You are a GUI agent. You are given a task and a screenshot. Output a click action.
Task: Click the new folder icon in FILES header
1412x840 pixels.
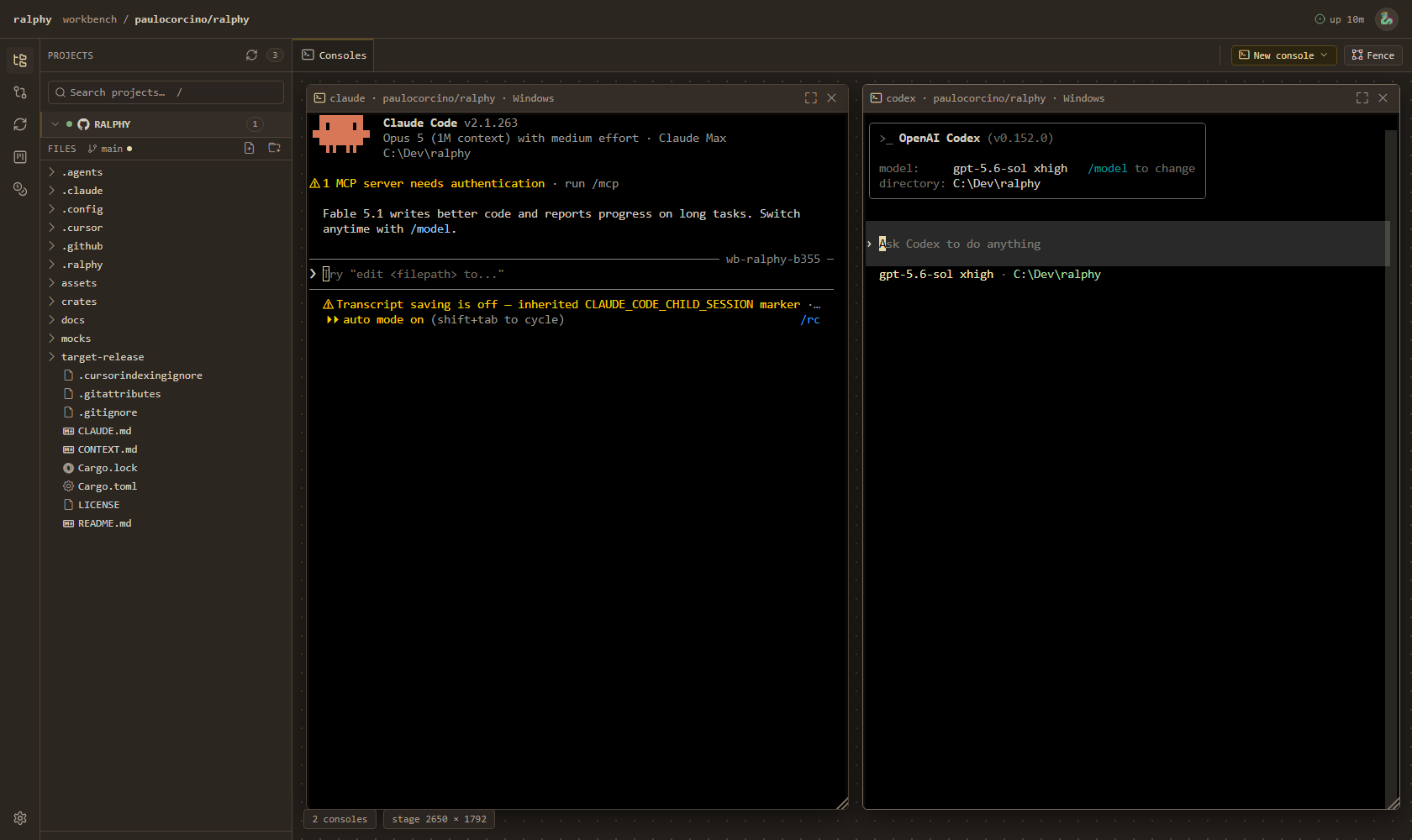[x=274, y=148]
